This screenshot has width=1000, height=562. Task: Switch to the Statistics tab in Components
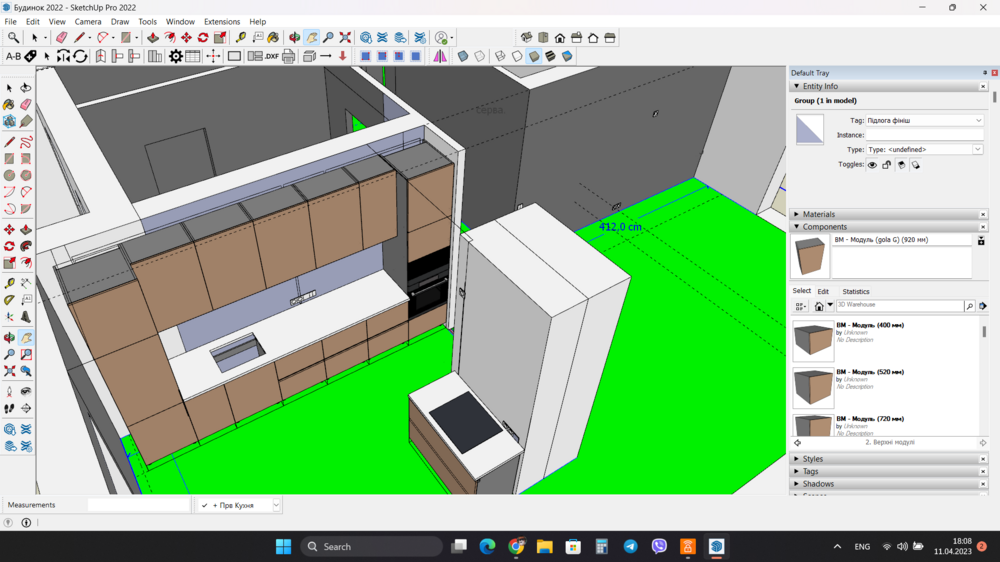click(x=855, y=292)
